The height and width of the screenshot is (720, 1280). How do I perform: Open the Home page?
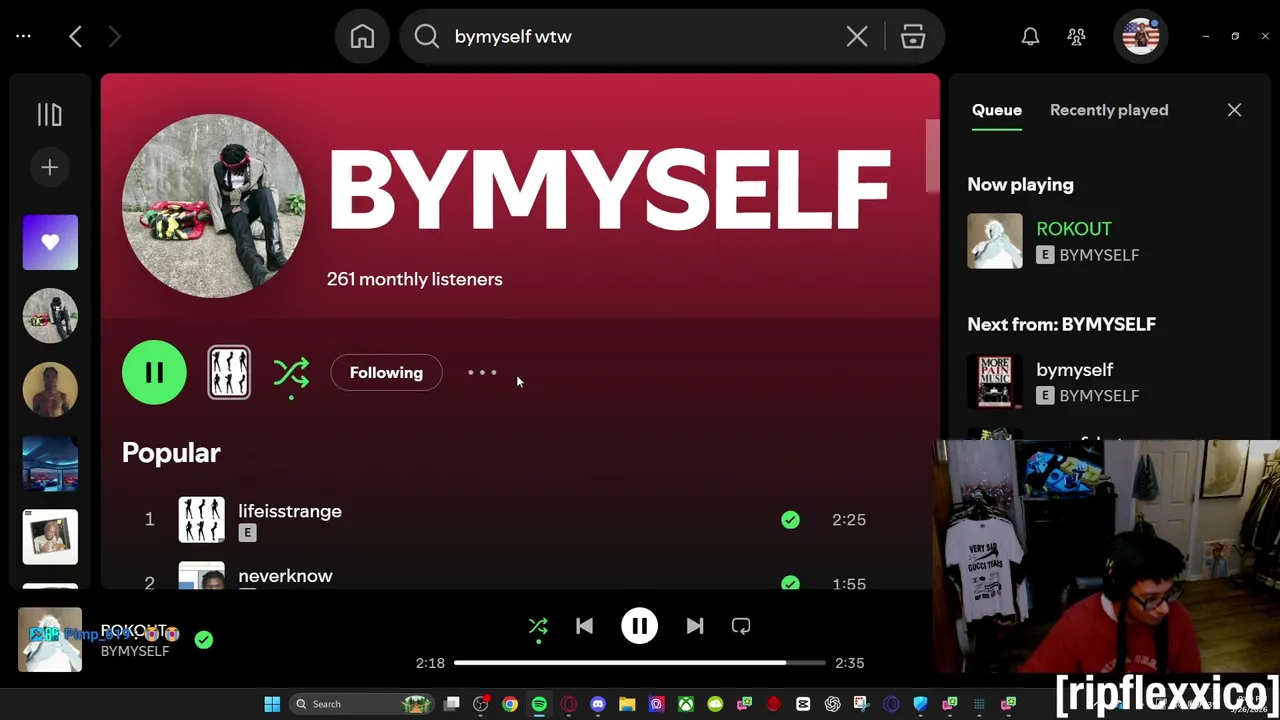click(x=362, y=36)
